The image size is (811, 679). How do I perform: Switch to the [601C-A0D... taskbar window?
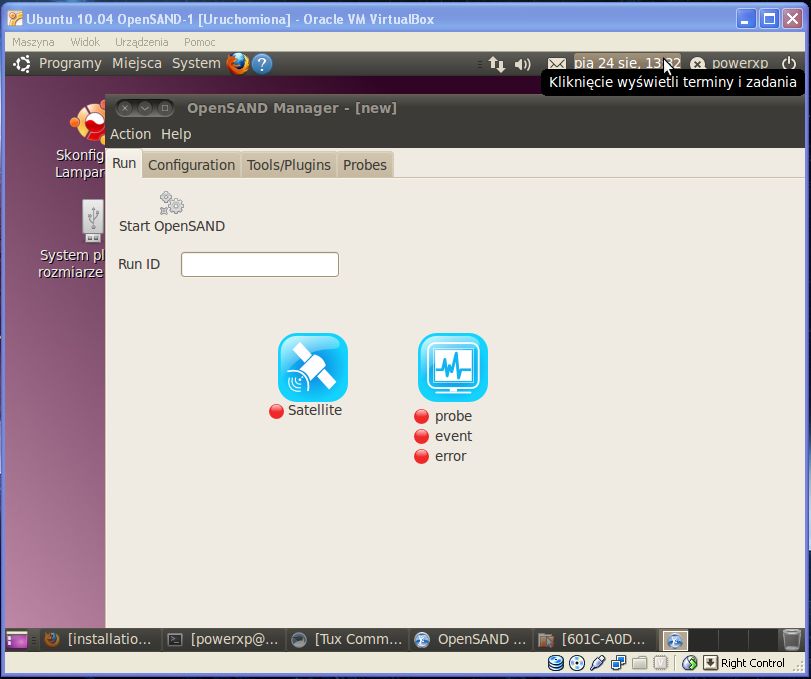click(x=595, y=640)
